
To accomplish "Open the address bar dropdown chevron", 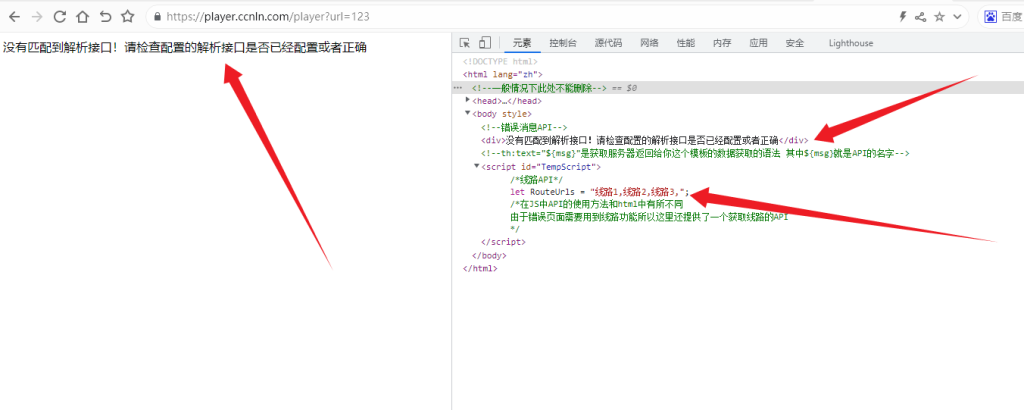I will pos(957,17).
